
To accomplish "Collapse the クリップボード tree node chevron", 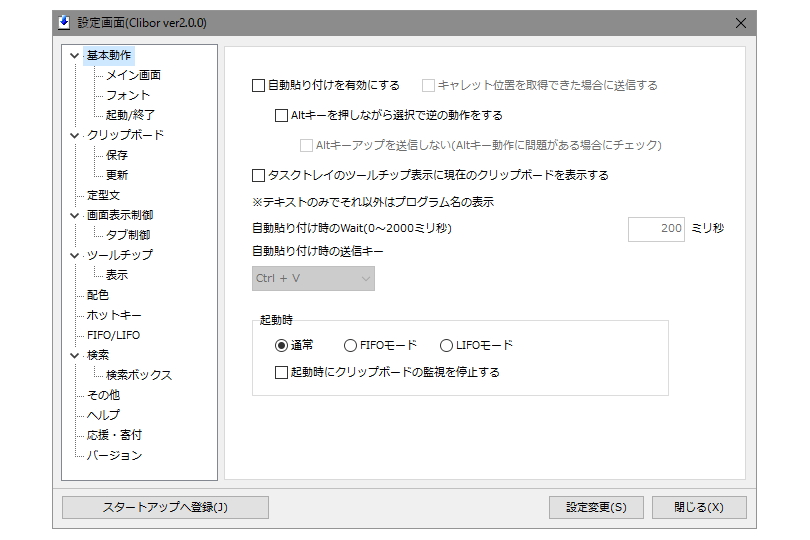I will click(x=74, y=135).
